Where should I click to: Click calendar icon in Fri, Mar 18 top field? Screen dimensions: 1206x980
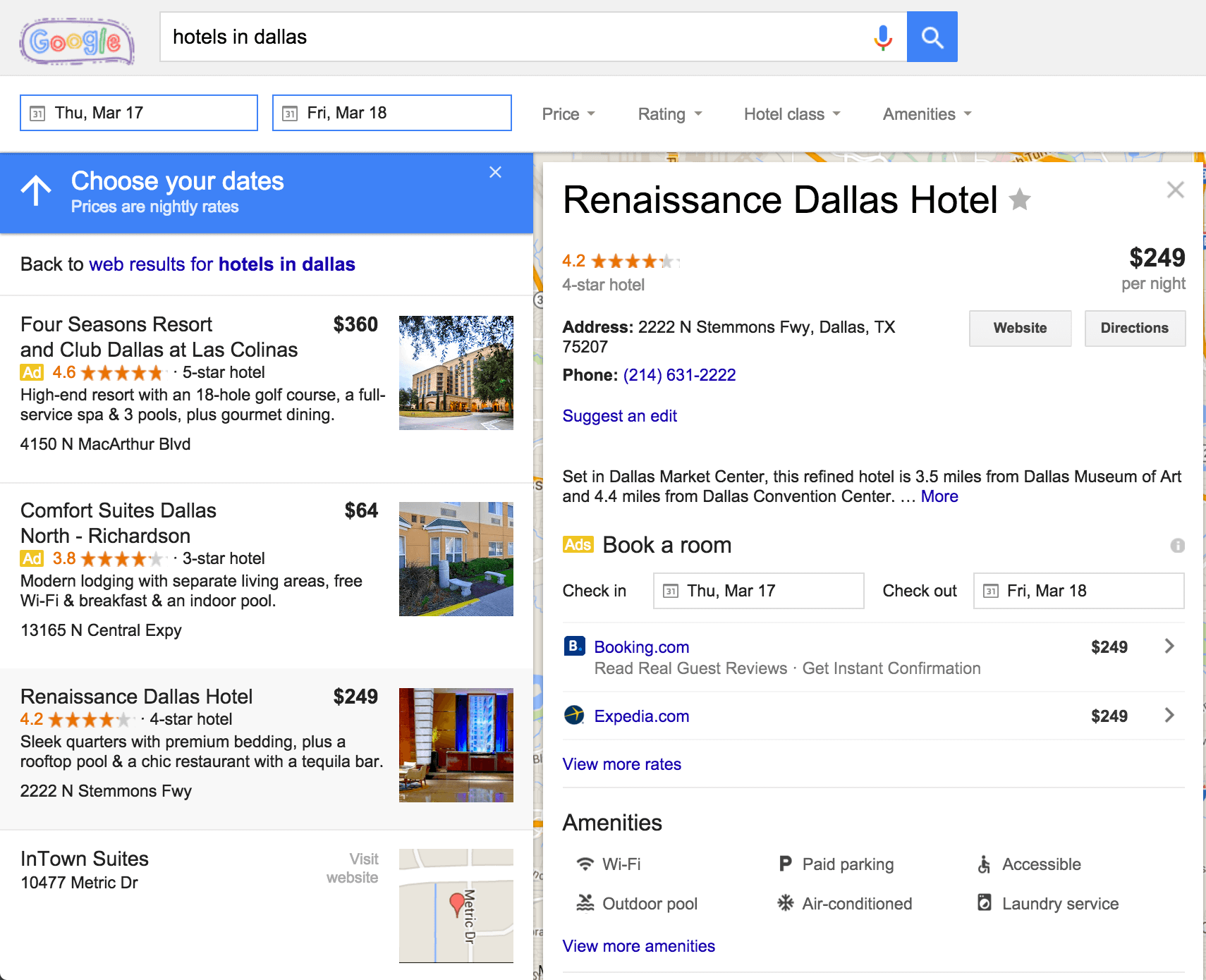290,114
